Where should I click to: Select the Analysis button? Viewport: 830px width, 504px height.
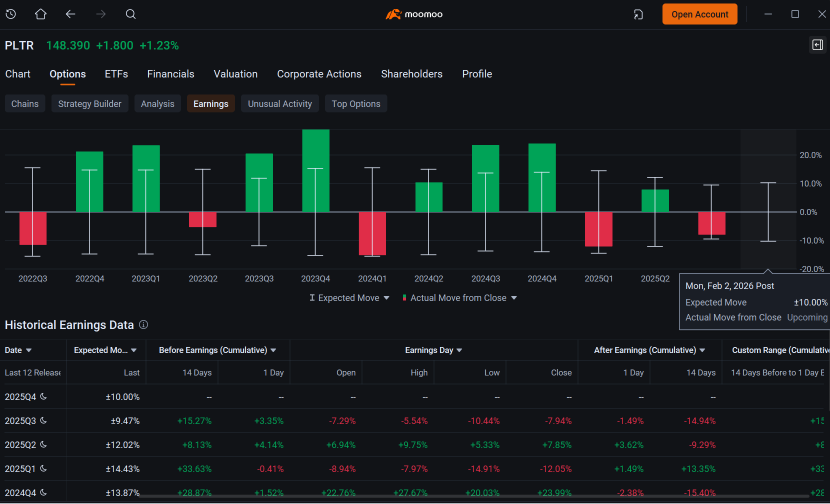(x=157, y=104)
